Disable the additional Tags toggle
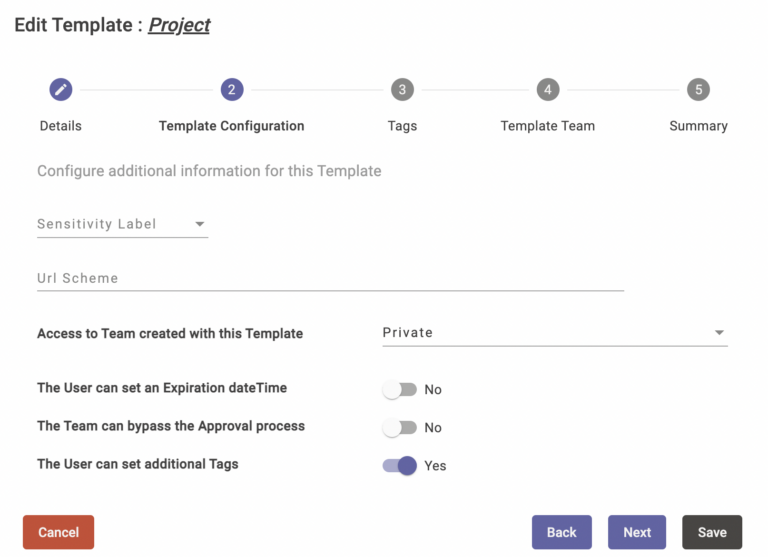The image size is (768, 557). tap(399, 465)
